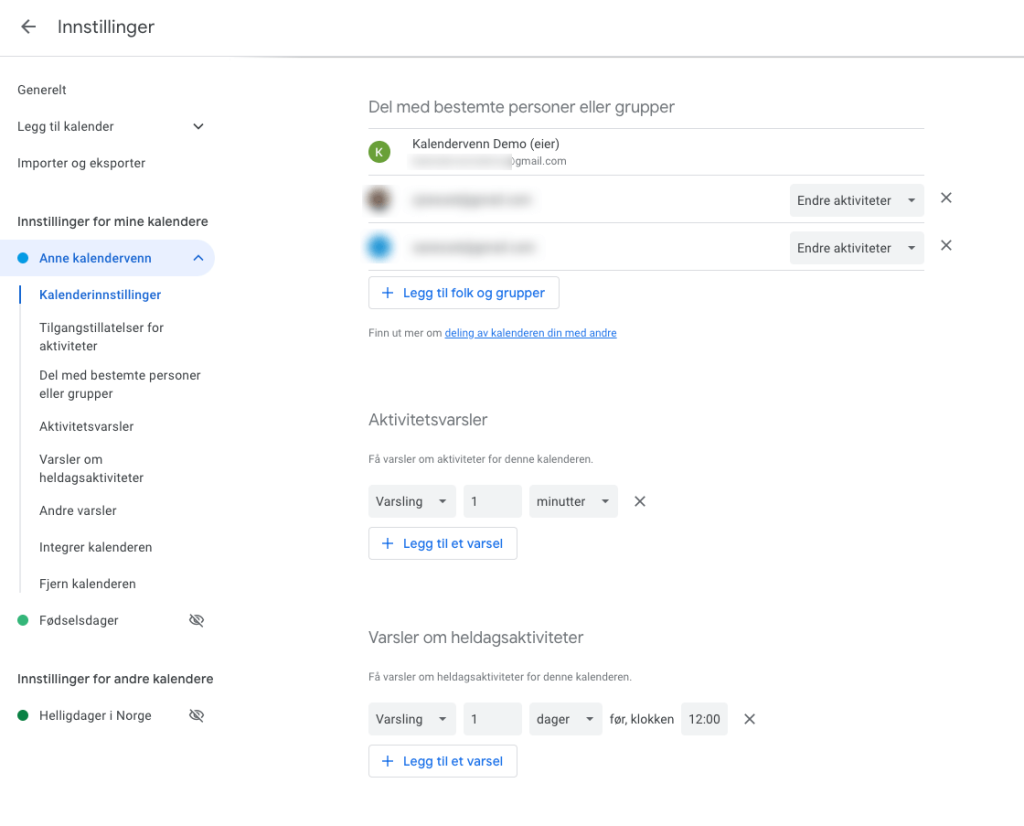Click the back arrow next to Innstillinger

pyautogui.click(x=28, y=27)
